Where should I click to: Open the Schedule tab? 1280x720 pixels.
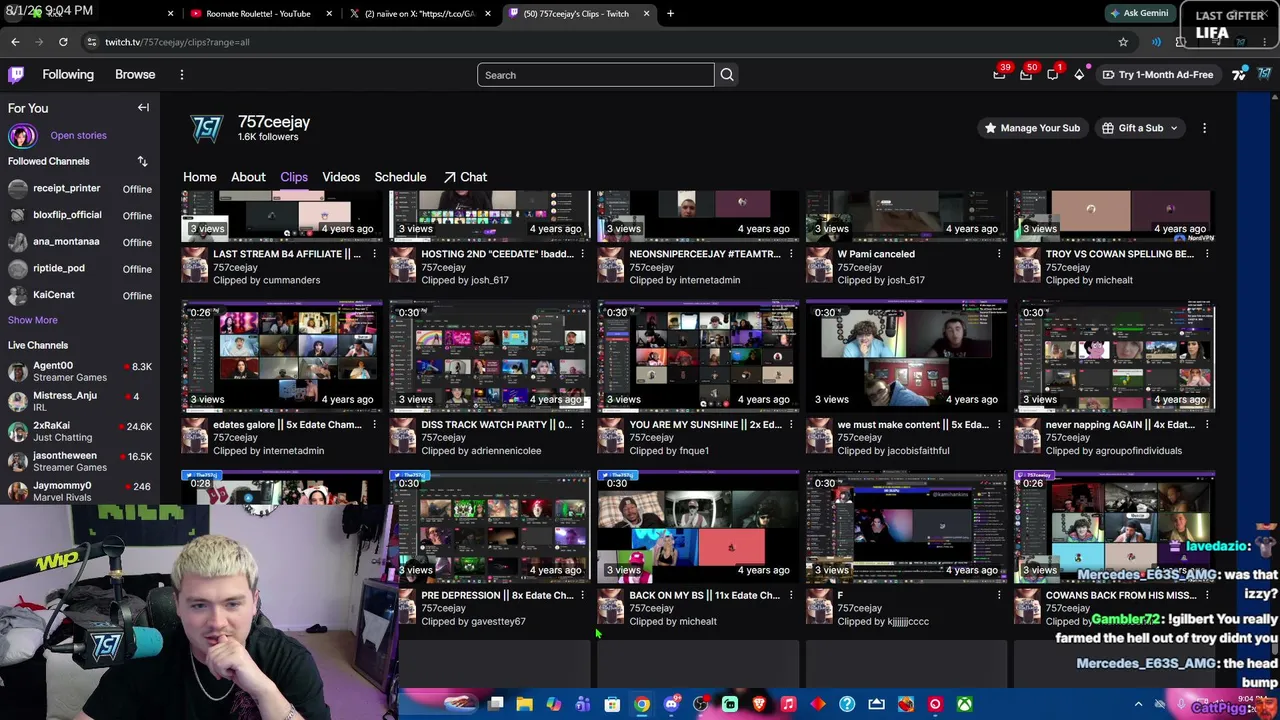(400, 177)
